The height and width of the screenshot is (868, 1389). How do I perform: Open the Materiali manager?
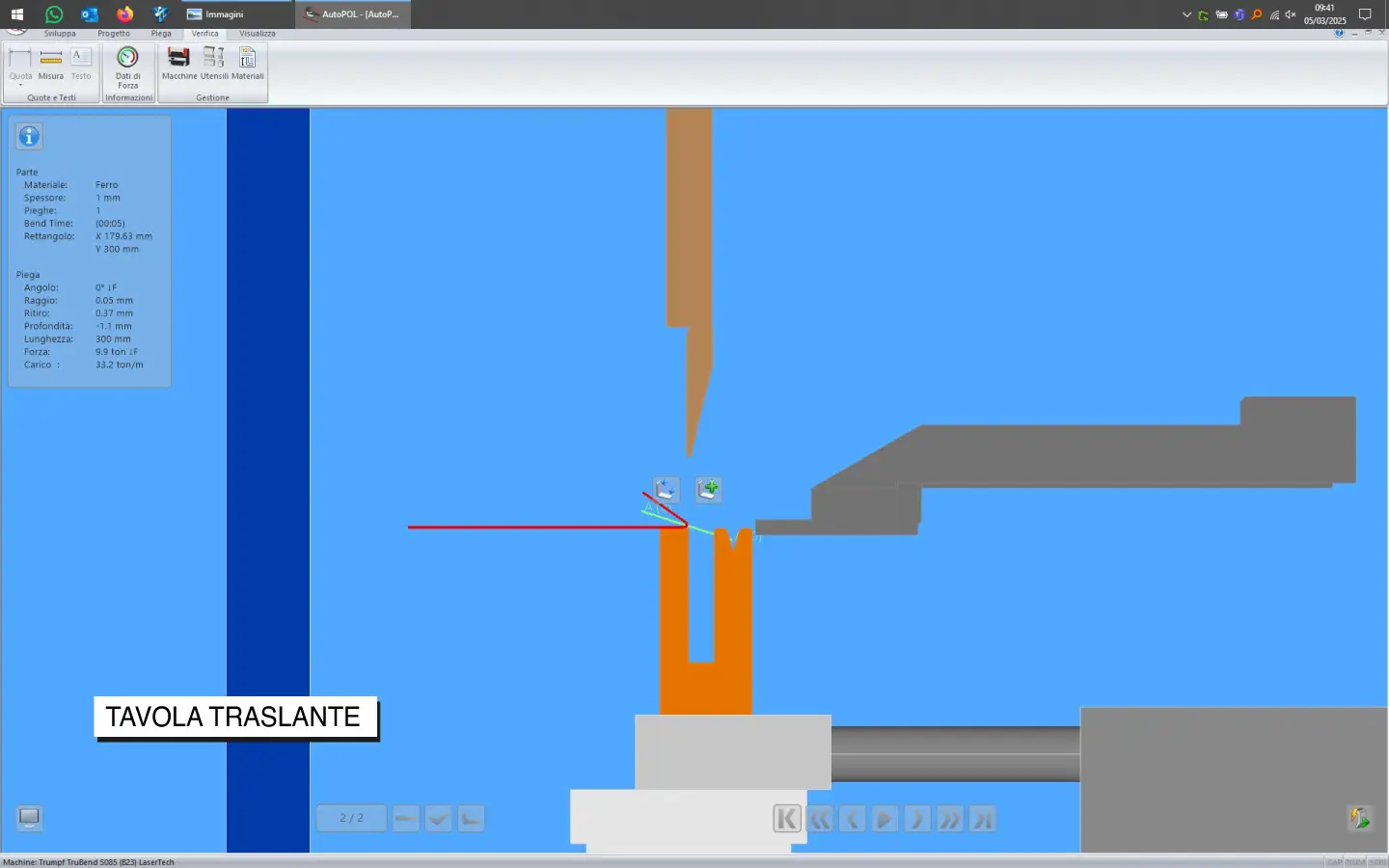247,63
